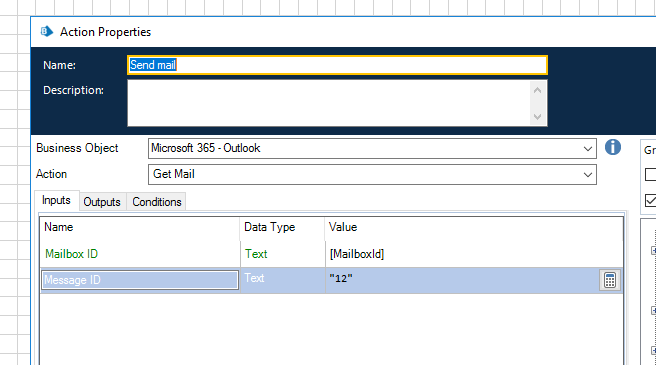Click the blue information icon beside Business Object
Image resolution: width=656 pixels, height=365 pixels.
coord(613,147)
